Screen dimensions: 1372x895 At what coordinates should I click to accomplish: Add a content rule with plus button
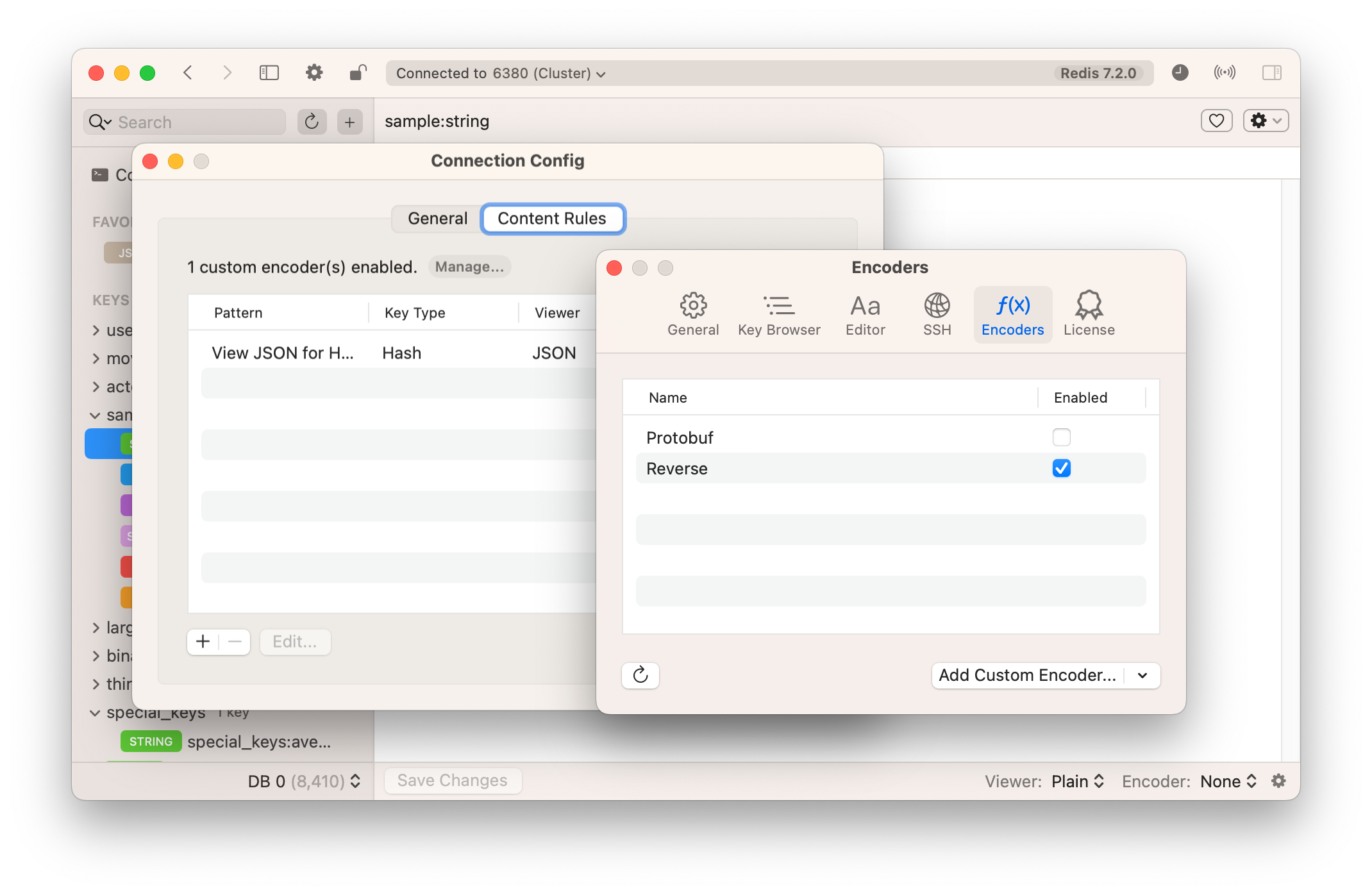tap(203, 642)
